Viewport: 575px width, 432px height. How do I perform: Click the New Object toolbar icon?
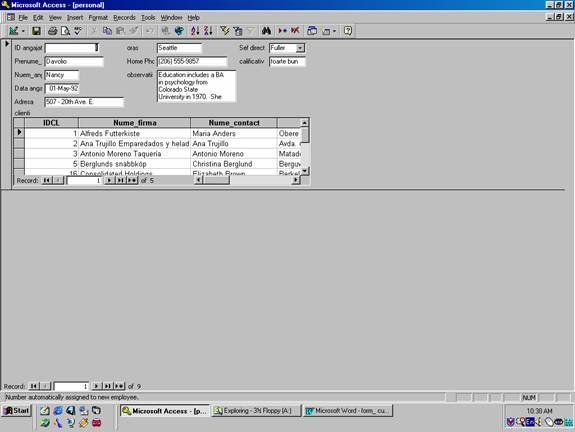tap(326, 31)
